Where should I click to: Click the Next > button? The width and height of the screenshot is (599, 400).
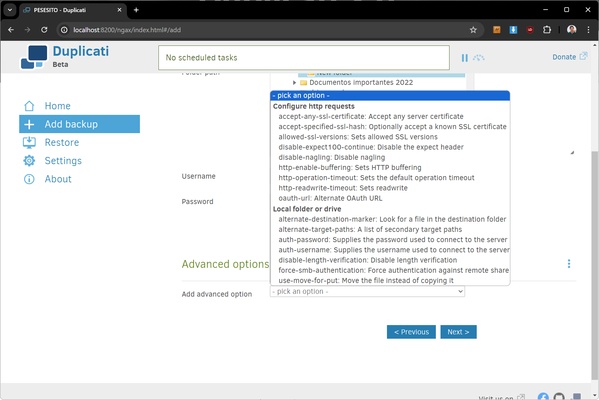[x=458, y=332]
